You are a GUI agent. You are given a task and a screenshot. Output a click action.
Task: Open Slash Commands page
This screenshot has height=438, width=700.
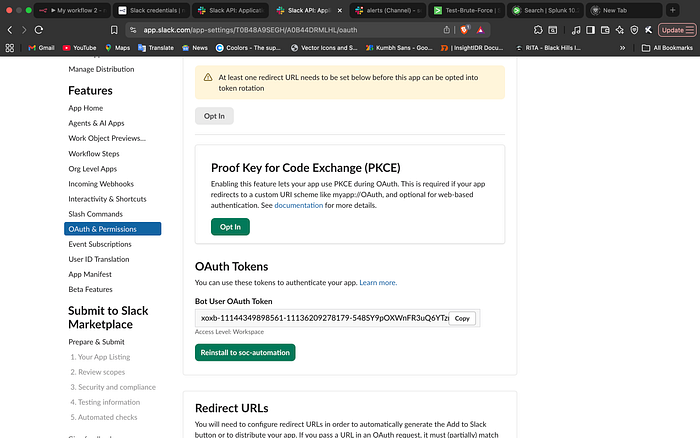pos(96,214)
